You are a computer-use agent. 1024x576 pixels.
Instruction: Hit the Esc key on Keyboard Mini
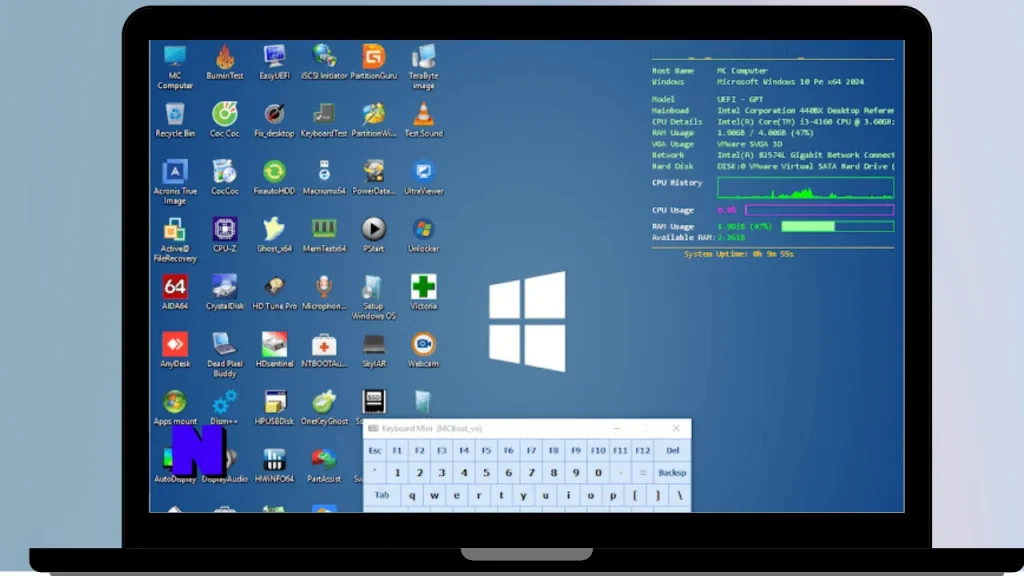click(x=375, y=451)
